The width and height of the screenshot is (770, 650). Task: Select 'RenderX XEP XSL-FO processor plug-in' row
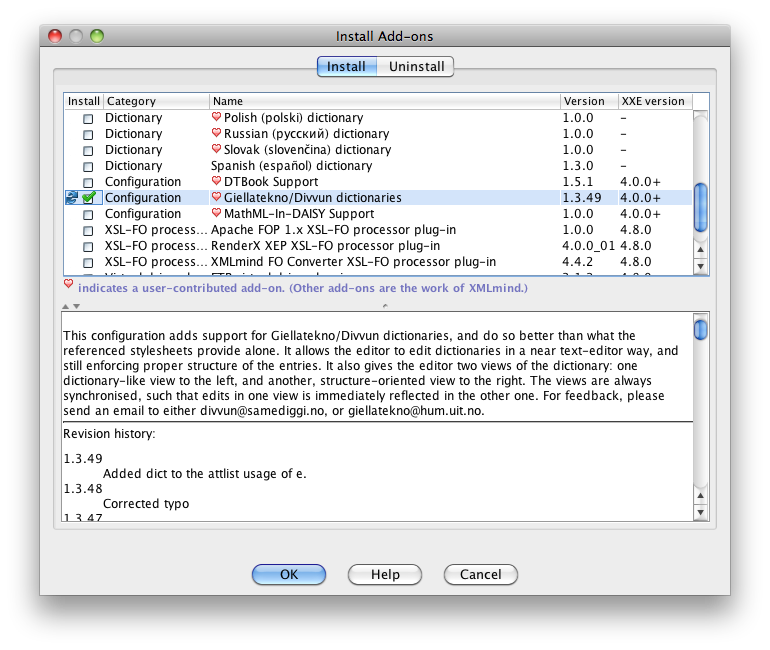click(x=378, y=246)
